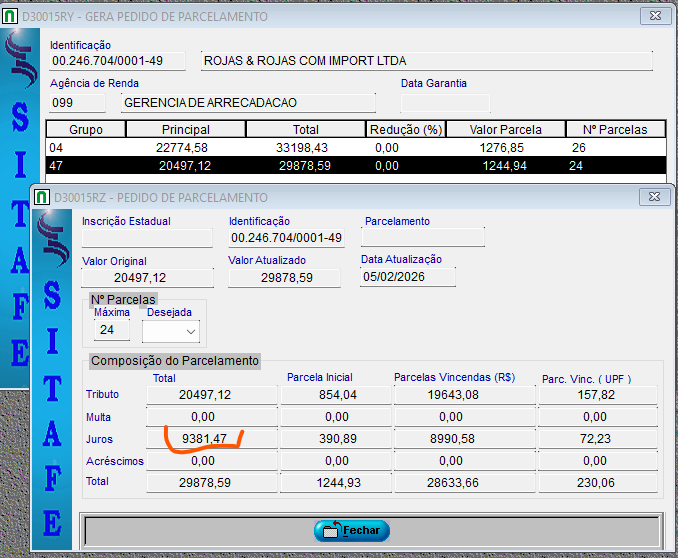Click the Parcelamento input field

(x=422, y=238)
